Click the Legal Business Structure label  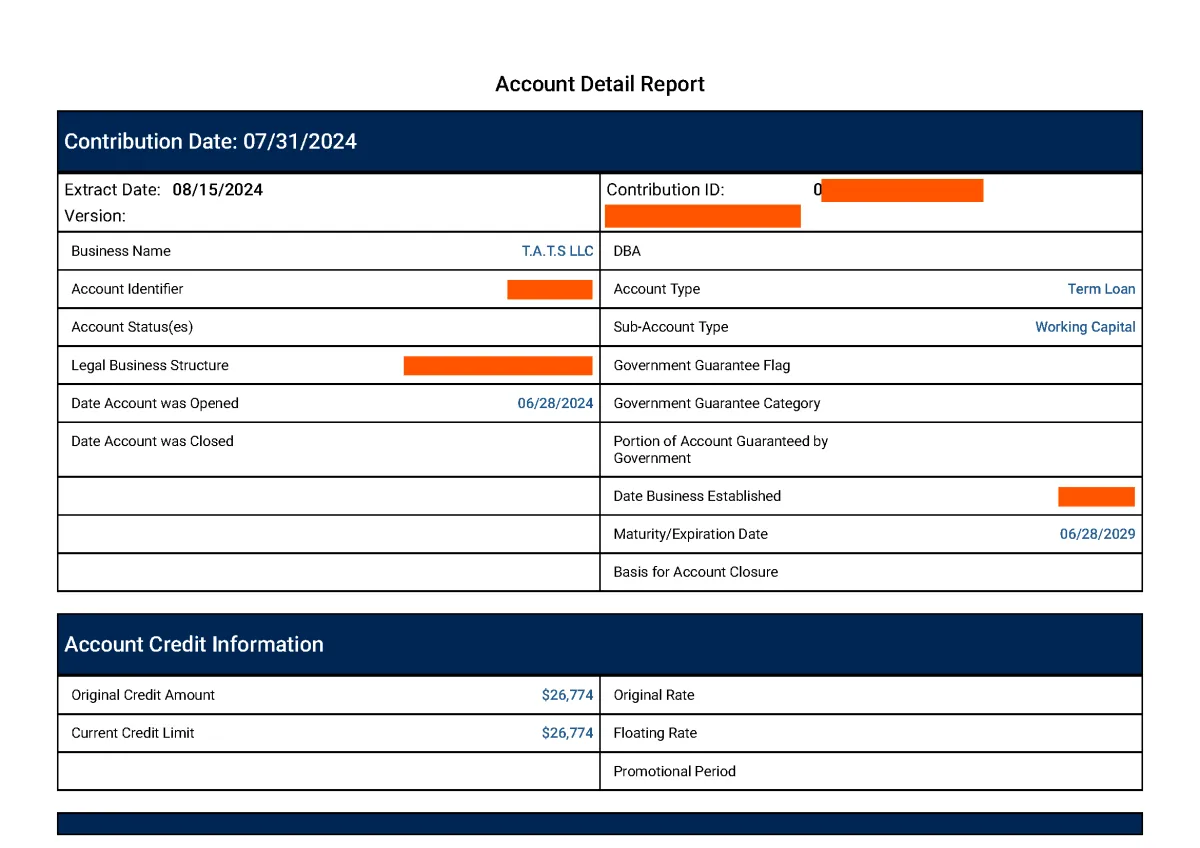pyautogui.click(x=150, y=365)
